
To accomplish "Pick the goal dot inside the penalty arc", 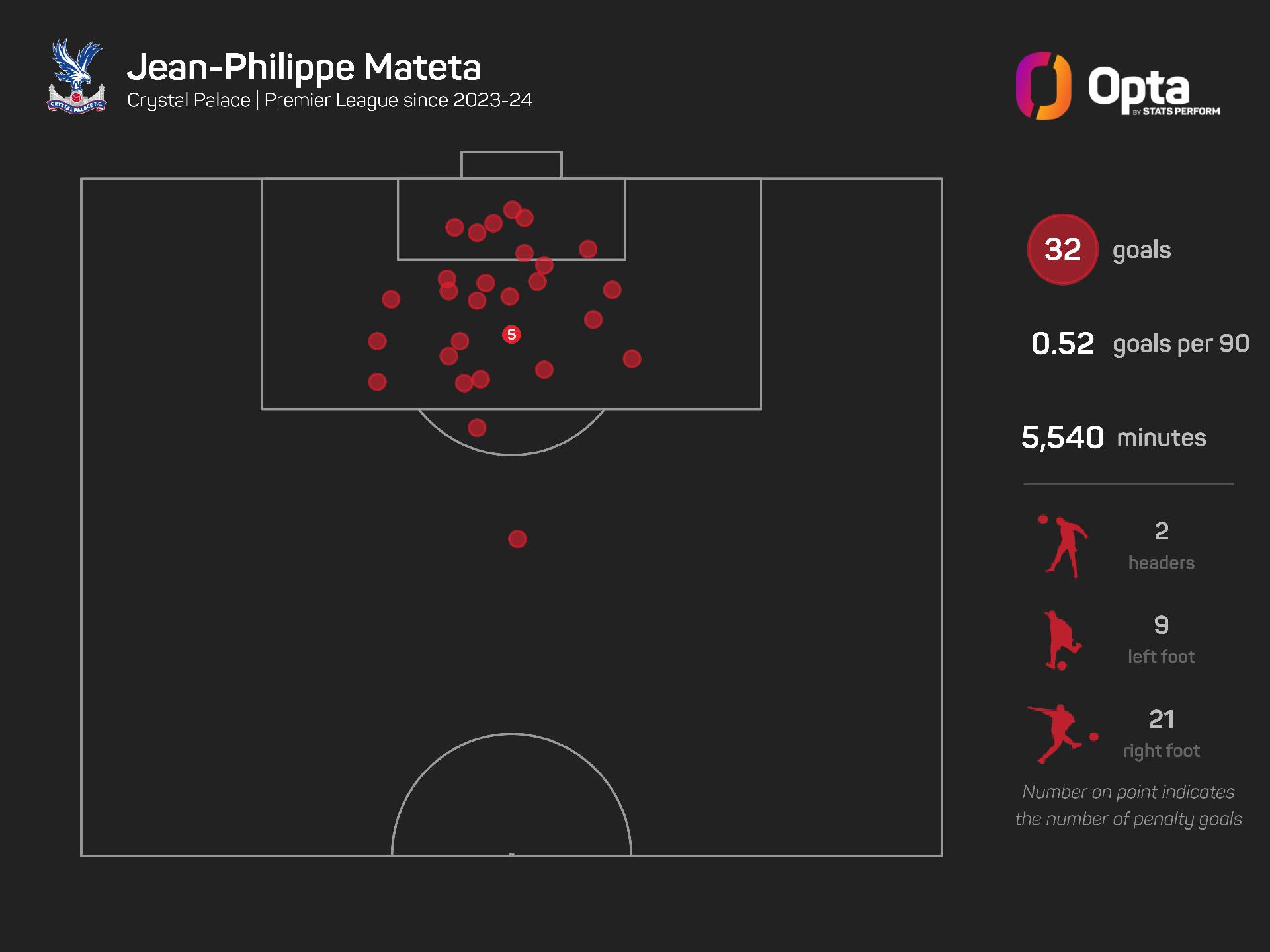I will 477,428.
